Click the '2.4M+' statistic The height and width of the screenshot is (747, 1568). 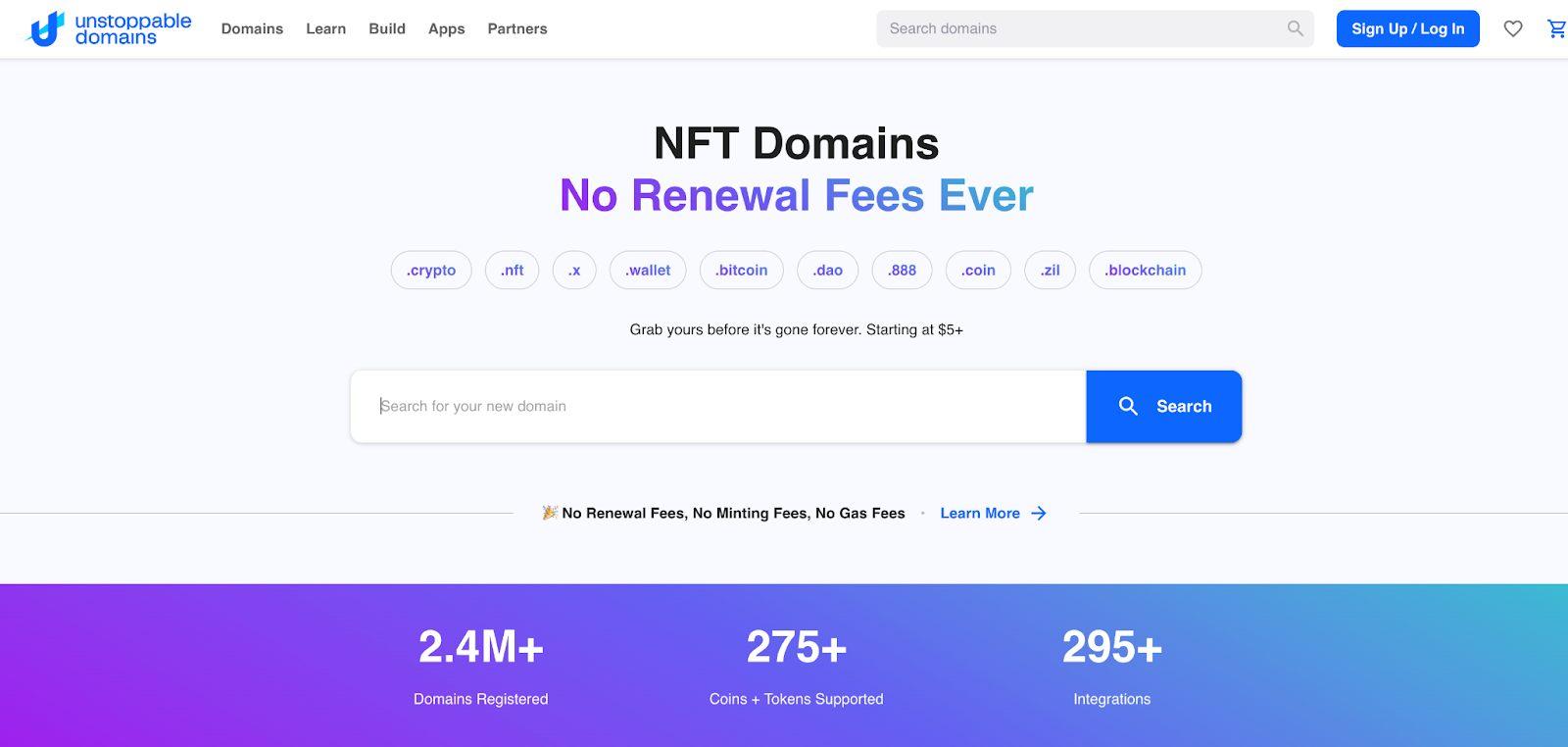(x=480, y=647)
